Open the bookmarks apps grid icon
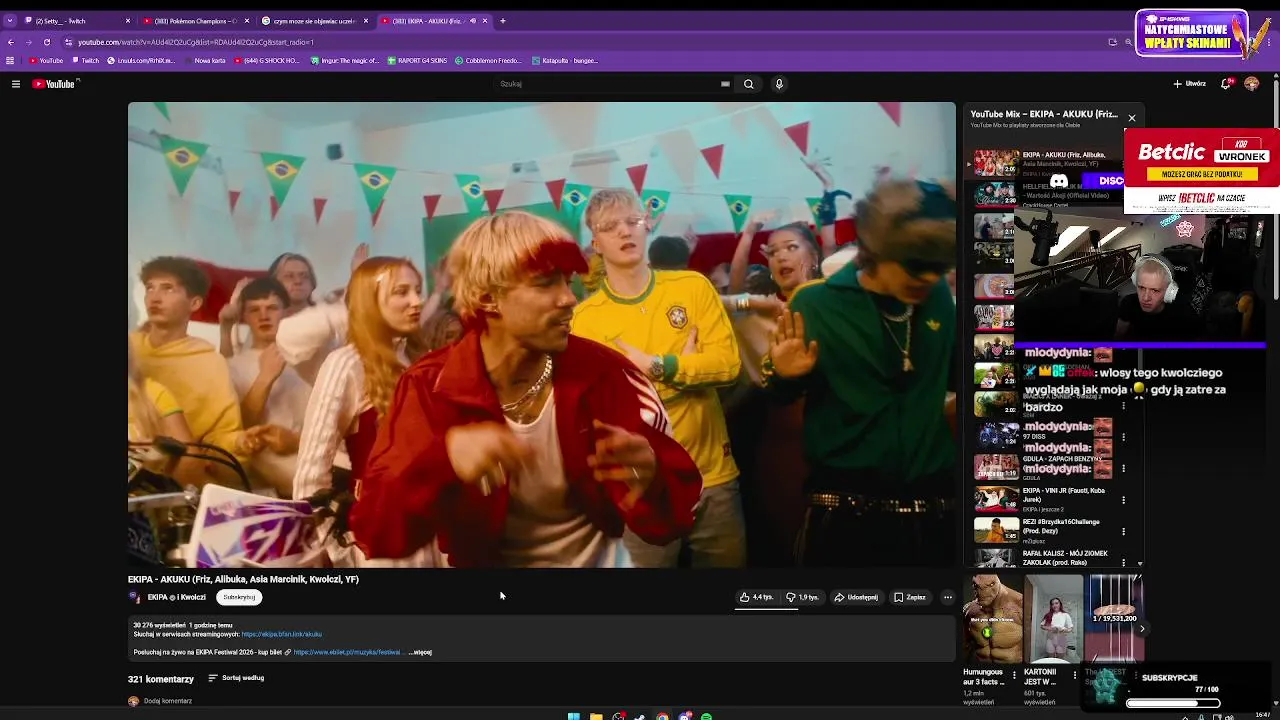 click(10, 61)
